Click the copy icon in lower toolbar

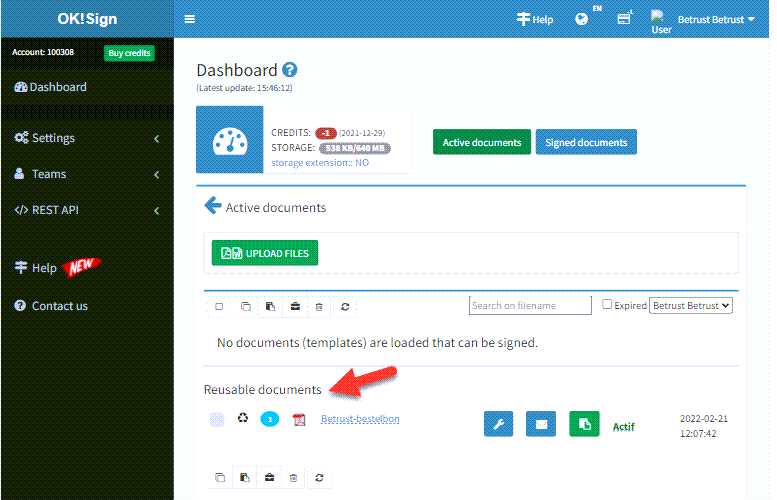coord(220,478)
